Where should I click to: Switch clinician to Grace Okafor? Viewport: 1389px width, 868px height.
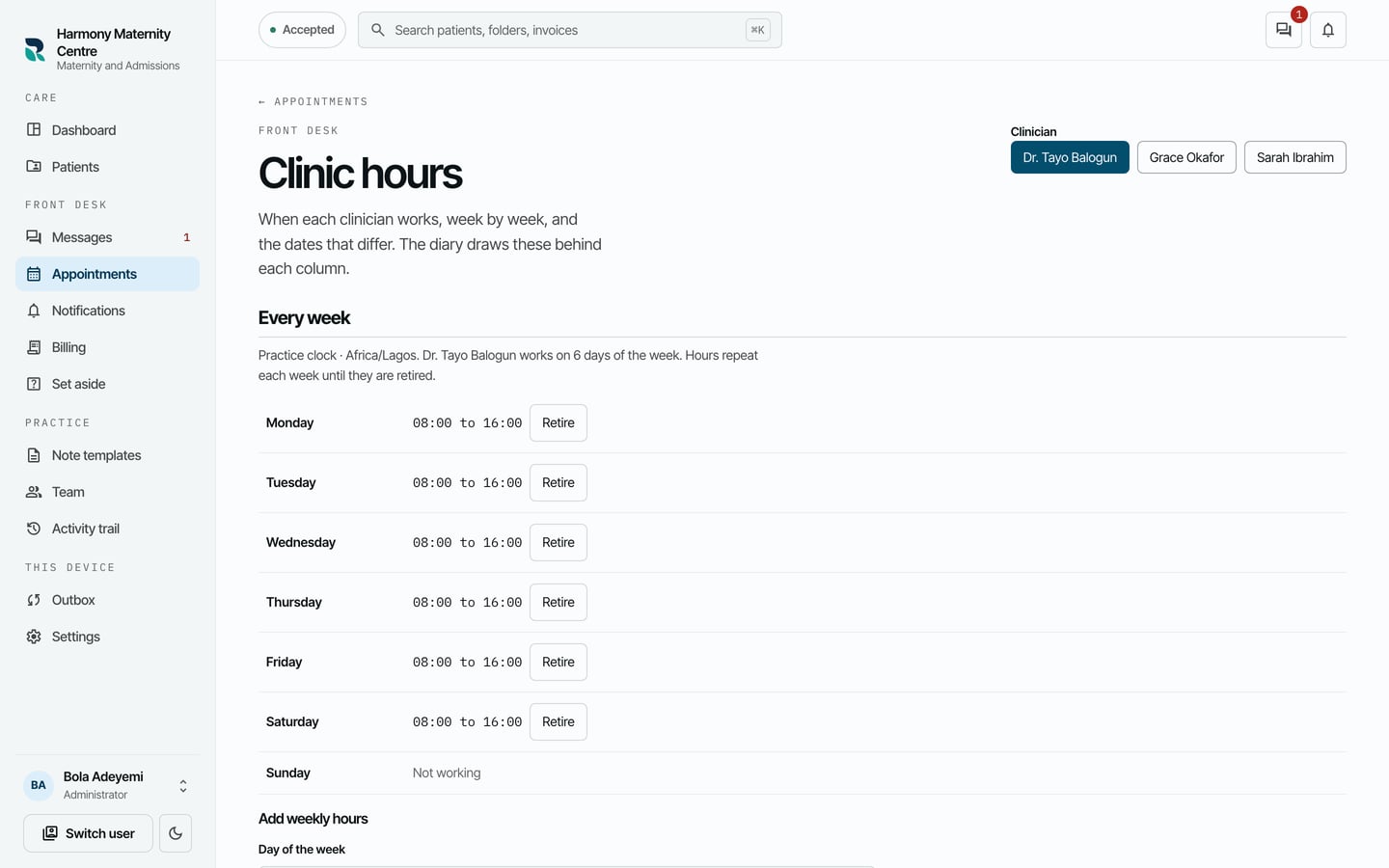[x=1186, y=157]
